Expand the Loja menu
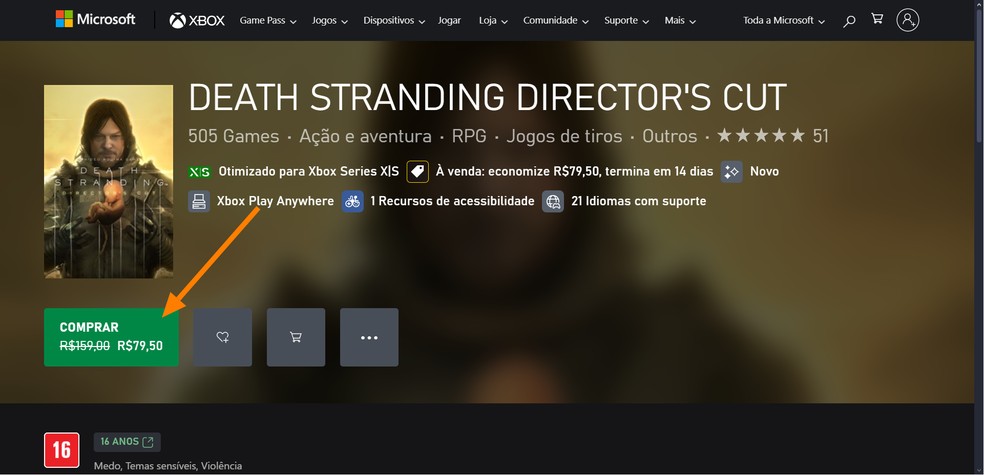The height and width of the screenshot is (475, 984). click(x=493, y=21)
